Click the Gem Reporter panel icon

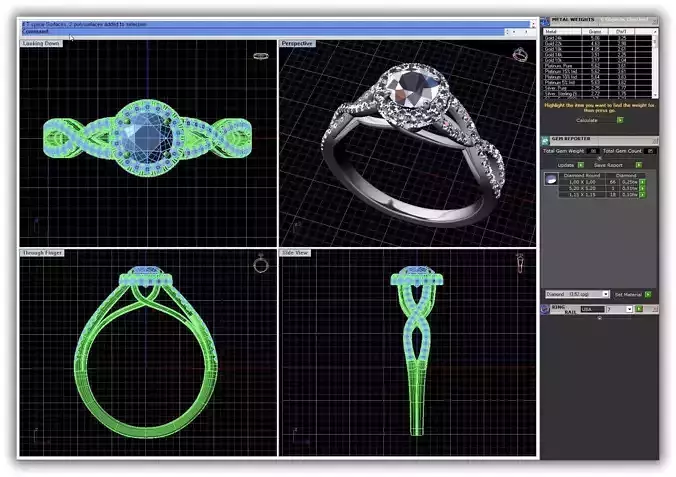tap(545, 141)
